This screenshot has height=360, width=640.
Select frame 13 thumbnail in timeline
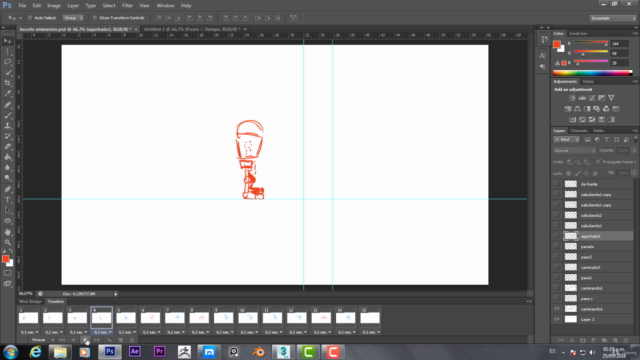point(321,318)
